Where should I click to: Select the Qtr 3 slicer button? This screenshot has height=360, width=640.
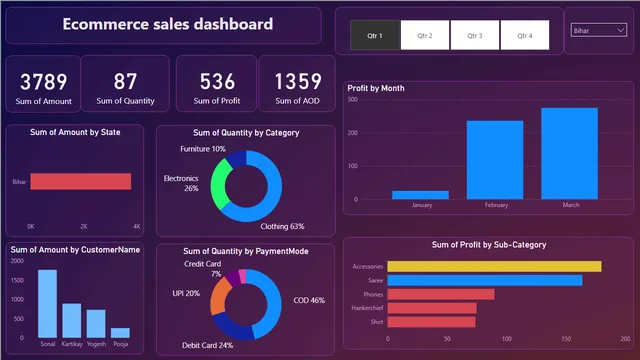[x=475, y=35]
